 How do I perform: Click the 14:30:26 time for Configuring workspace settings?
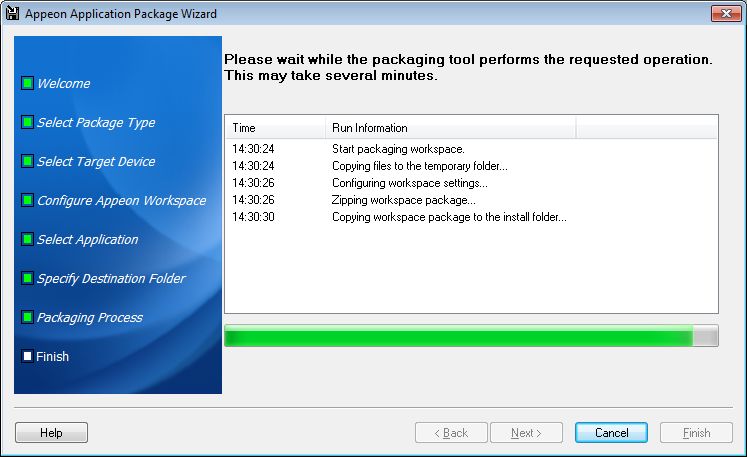[253, 183]
